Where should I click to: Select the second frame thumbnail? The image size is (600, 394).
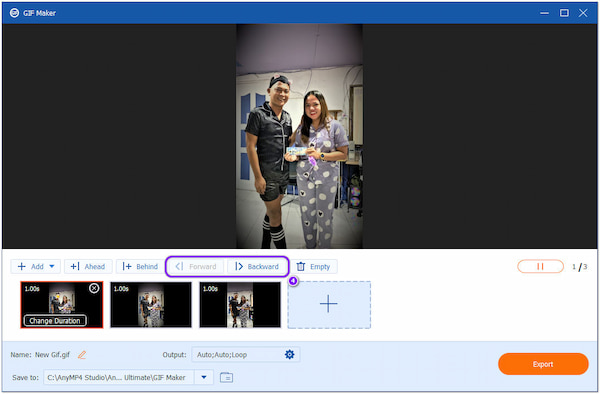pyautogui.click(x=151, y=305)
